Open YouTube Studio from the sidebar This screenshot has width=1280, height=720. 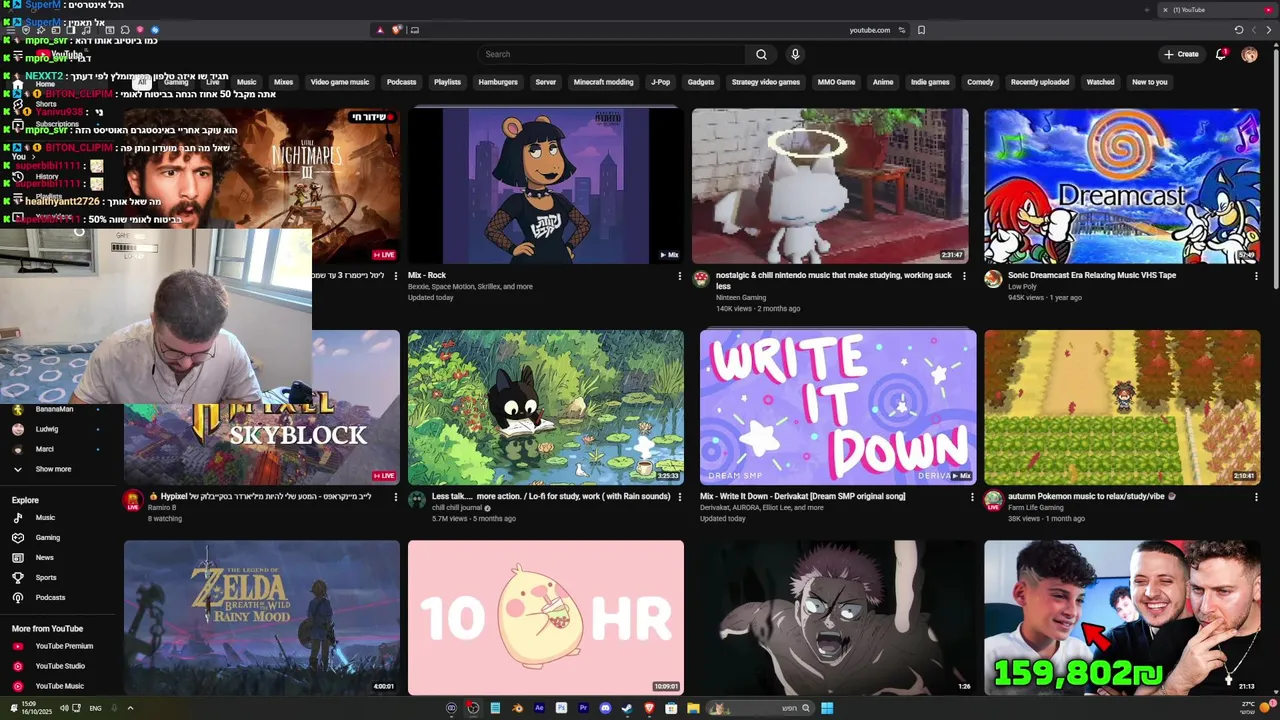(60, 666)
